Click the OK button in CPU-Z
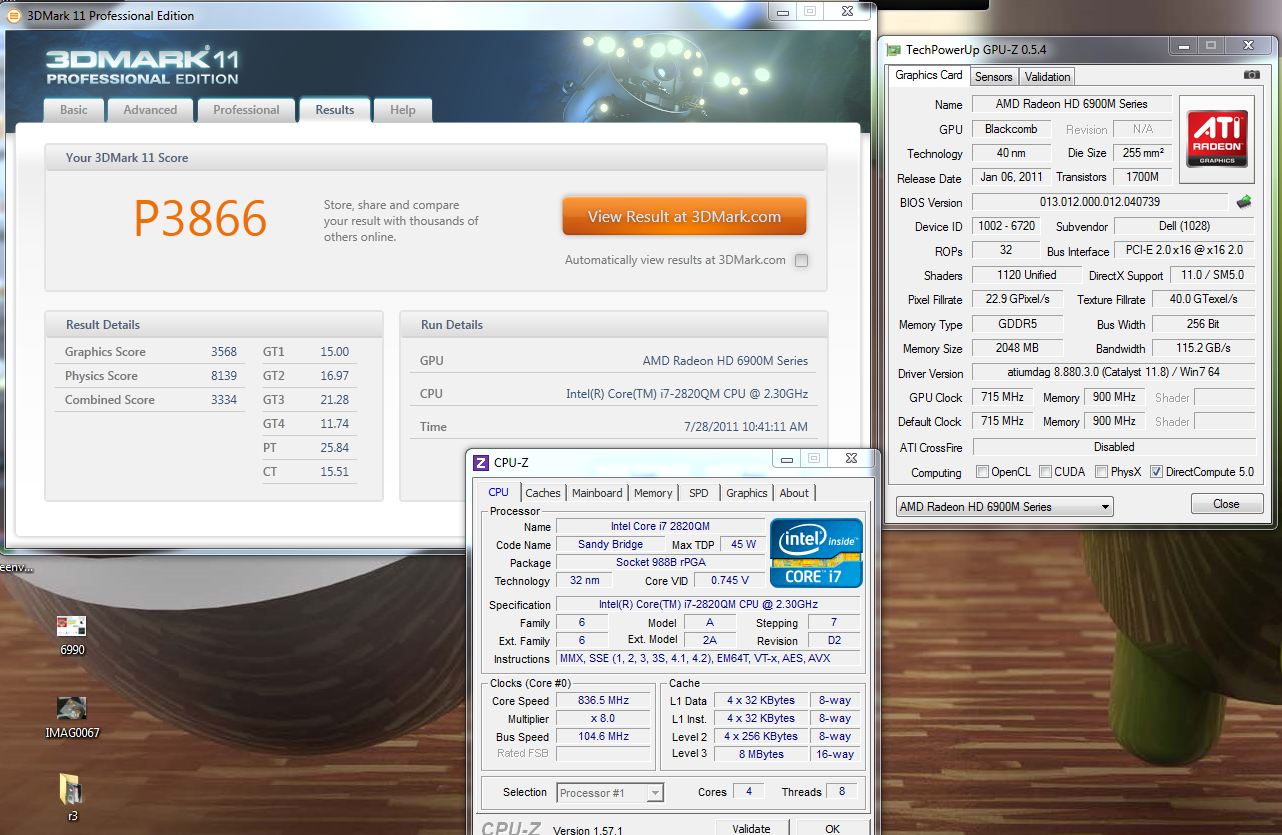 [832, 828]
